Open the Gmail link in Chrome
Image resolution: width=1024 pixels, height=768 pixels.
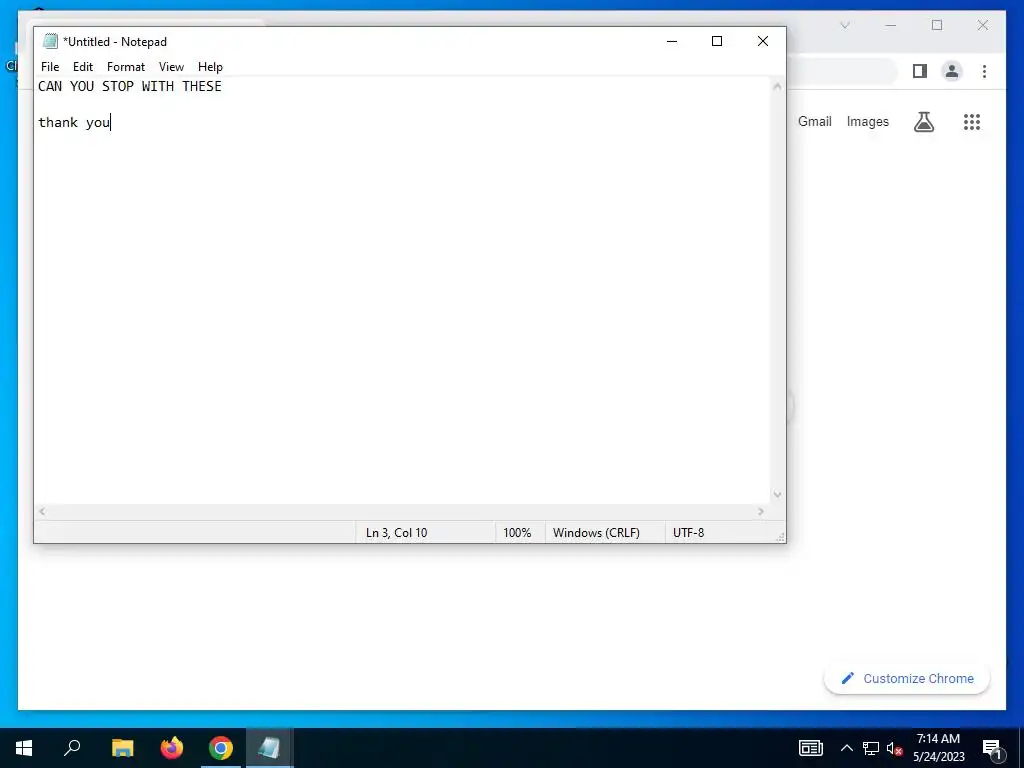pos(814,121)
